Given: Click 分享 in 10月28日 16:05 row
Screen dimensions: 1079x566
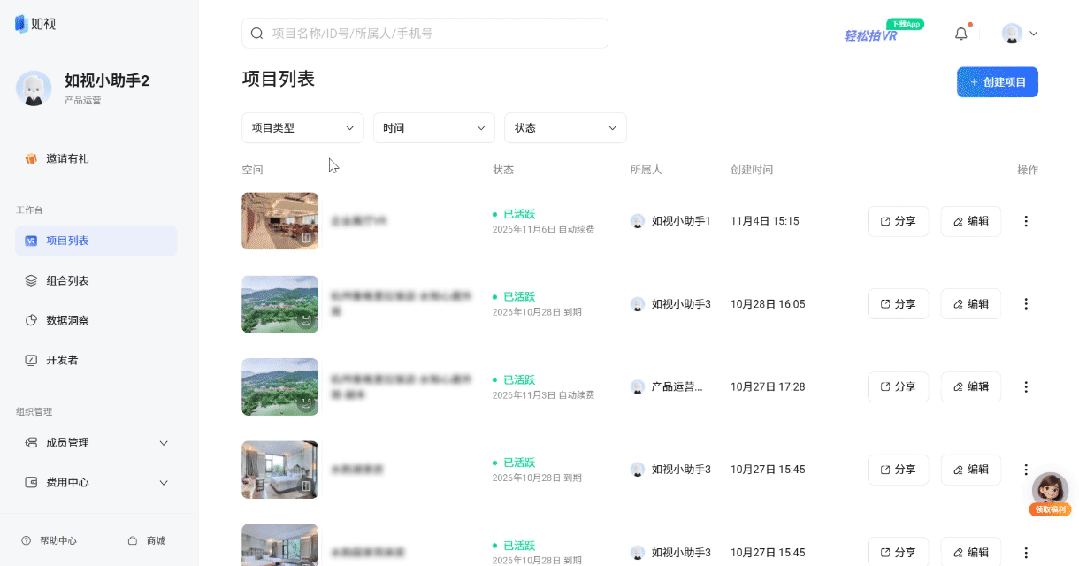Looking at the screenshot, I should [898, 304].
